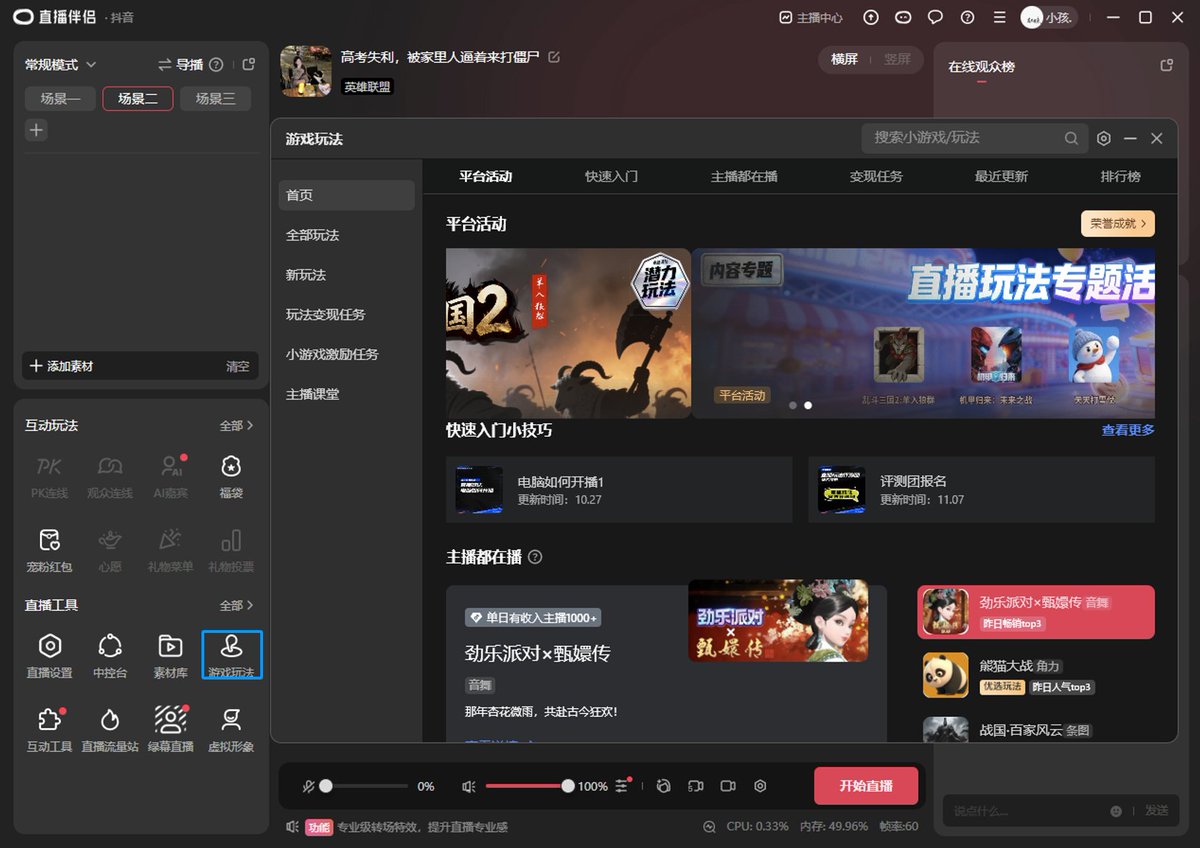Switch to 主播都在播 tab
The height and width of the screenshot is (848, 1200).
744,176
